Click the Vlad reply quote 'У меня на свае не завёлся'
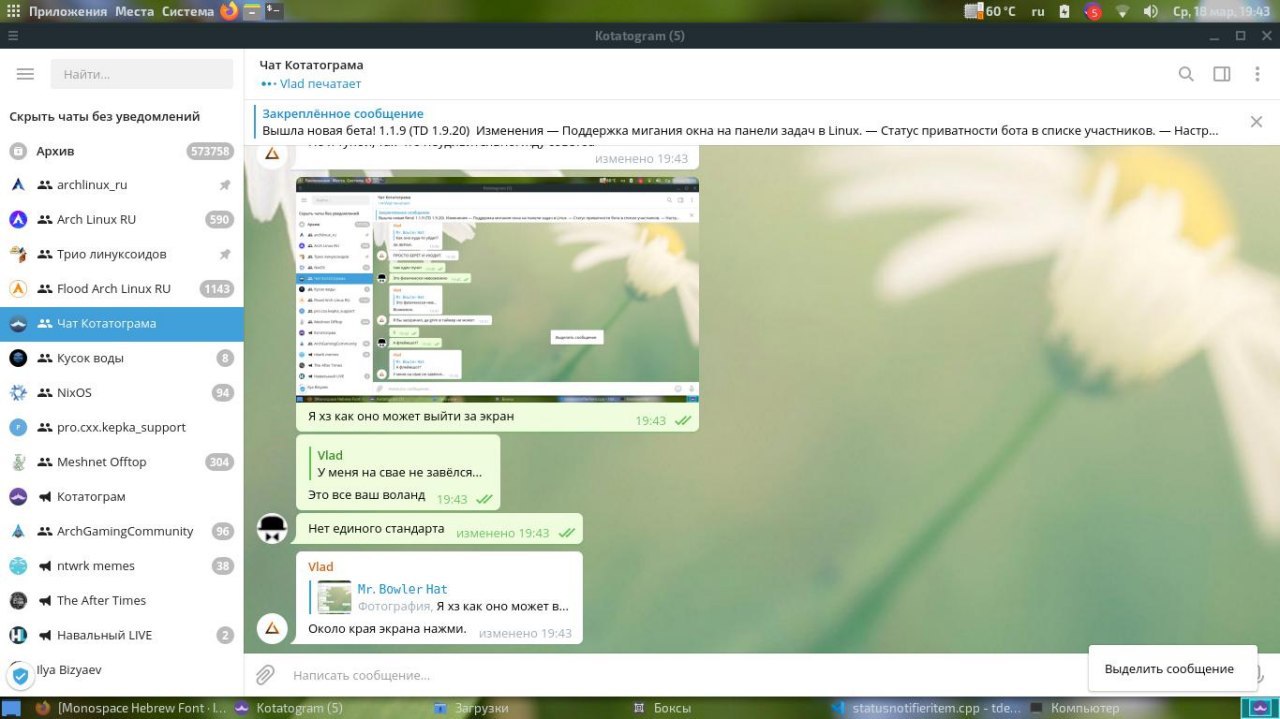Viewport: 1280px width, 719px height. tap(398, 464)
